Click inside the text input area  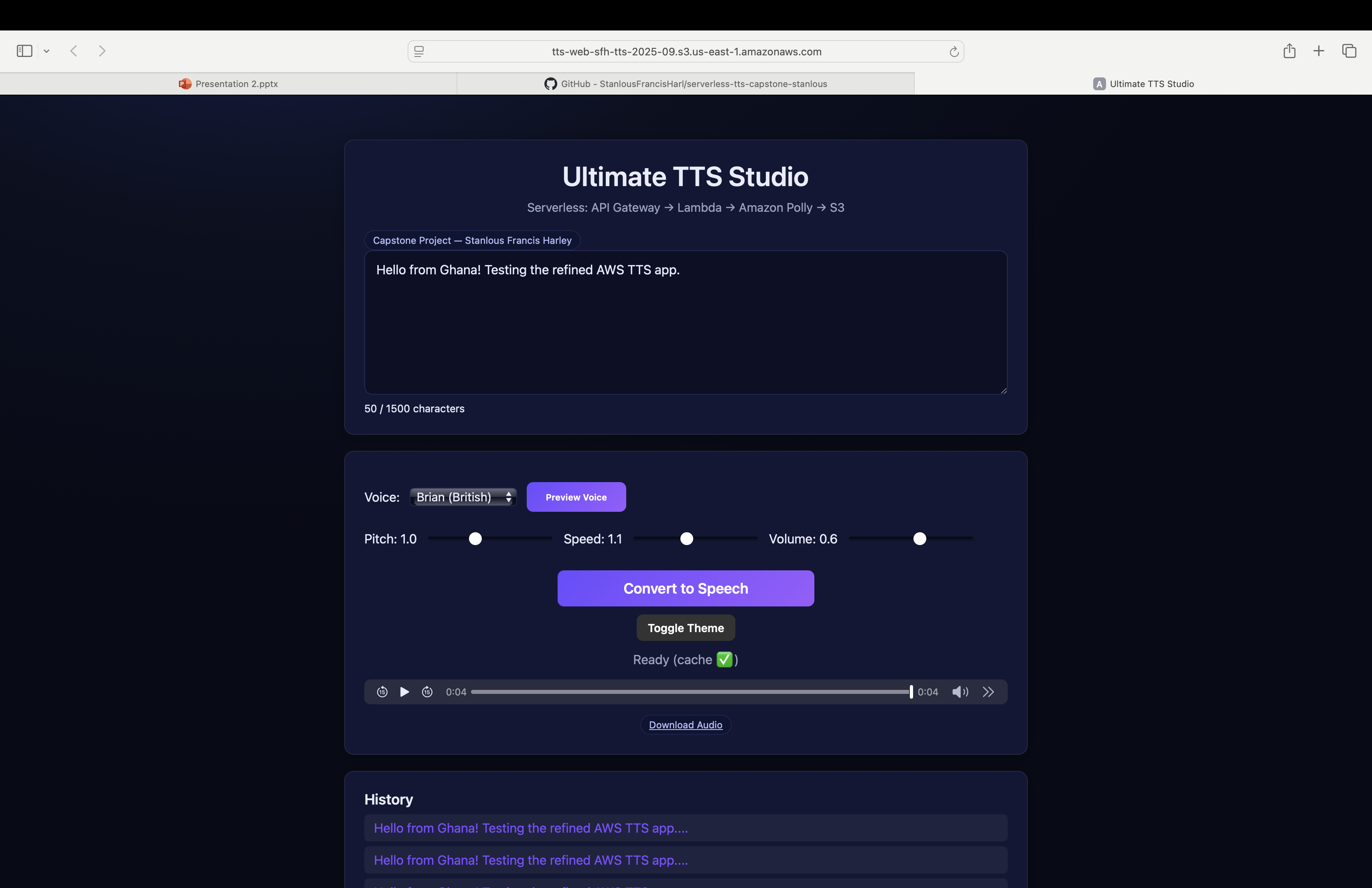686,323
